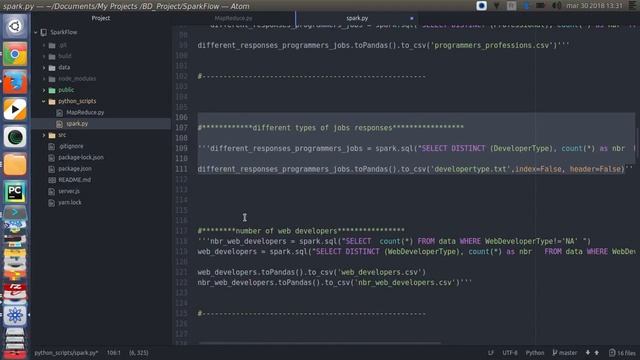Screen dimensions: 640x360
Task: Open the Files folder dock icon
Action: click(x=15, y=164)
